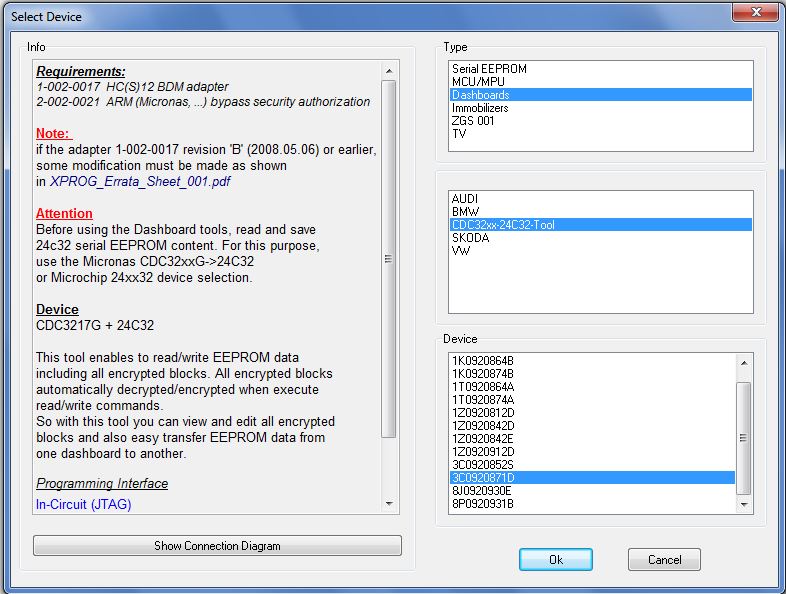Select device 3C0920852S
This screenshot has height=594, width=786.
pos(593,465)
